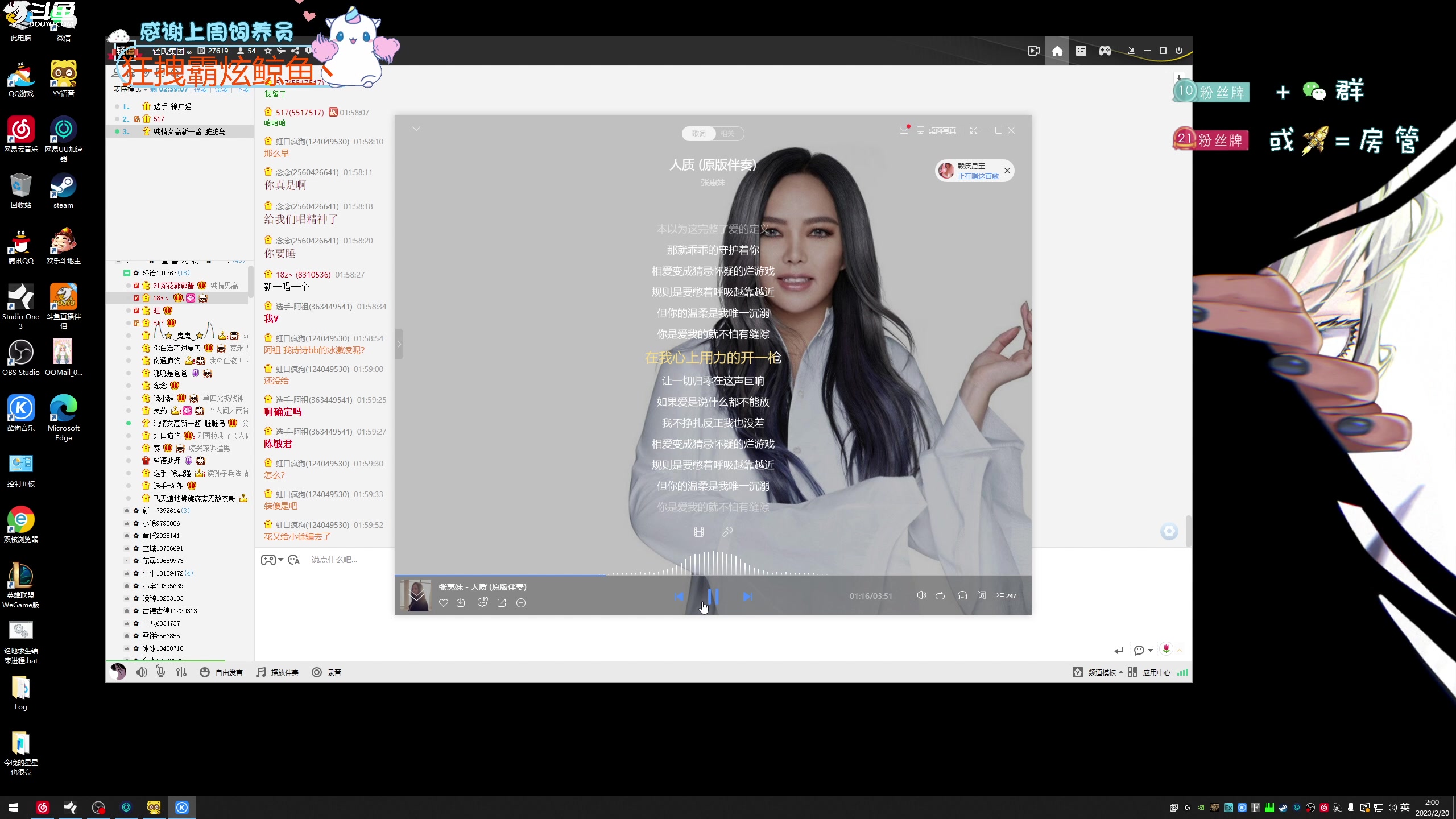Click the 正在唱这首歌 link
Viewport: 1456px width, 819px height.
978,176
